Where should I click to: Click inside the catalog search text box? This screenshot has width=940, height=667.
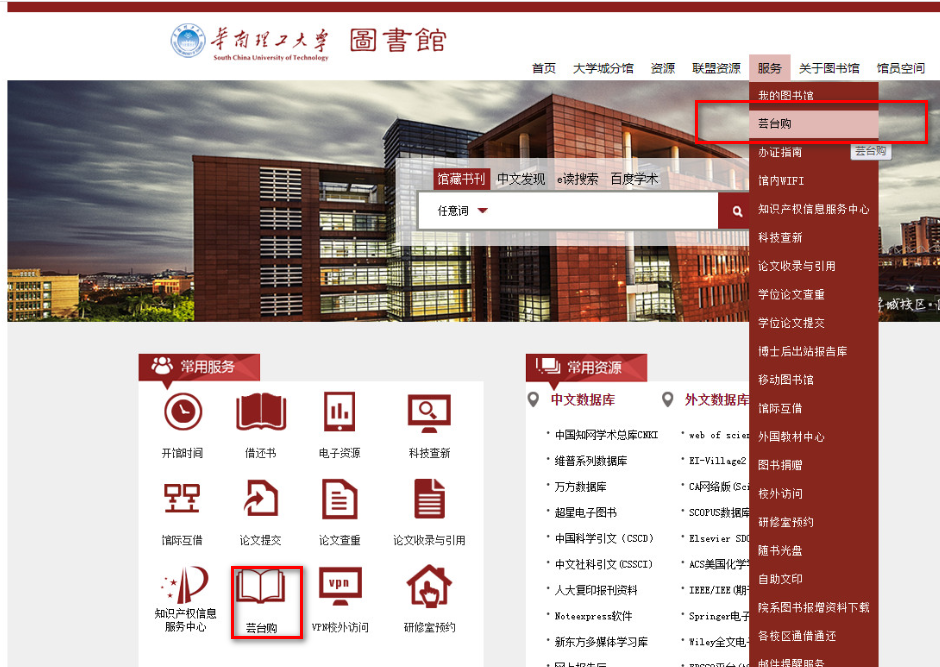tap(604, 211)
